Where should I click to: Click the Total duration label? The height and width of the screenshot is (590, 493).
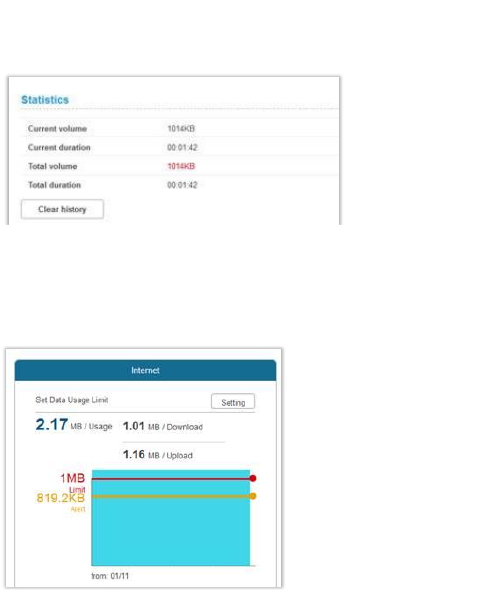(55, 185)
